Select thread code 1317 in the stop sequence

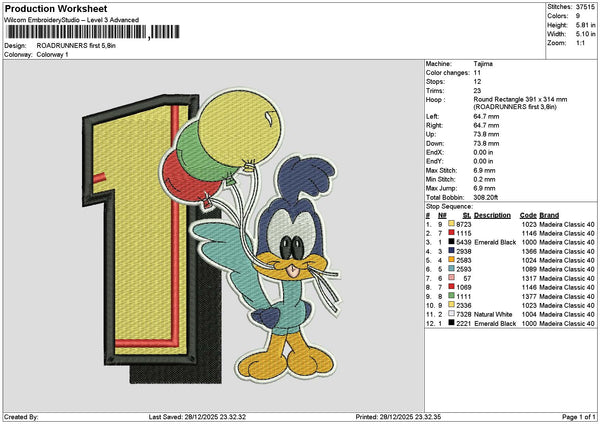coord(529,279)
